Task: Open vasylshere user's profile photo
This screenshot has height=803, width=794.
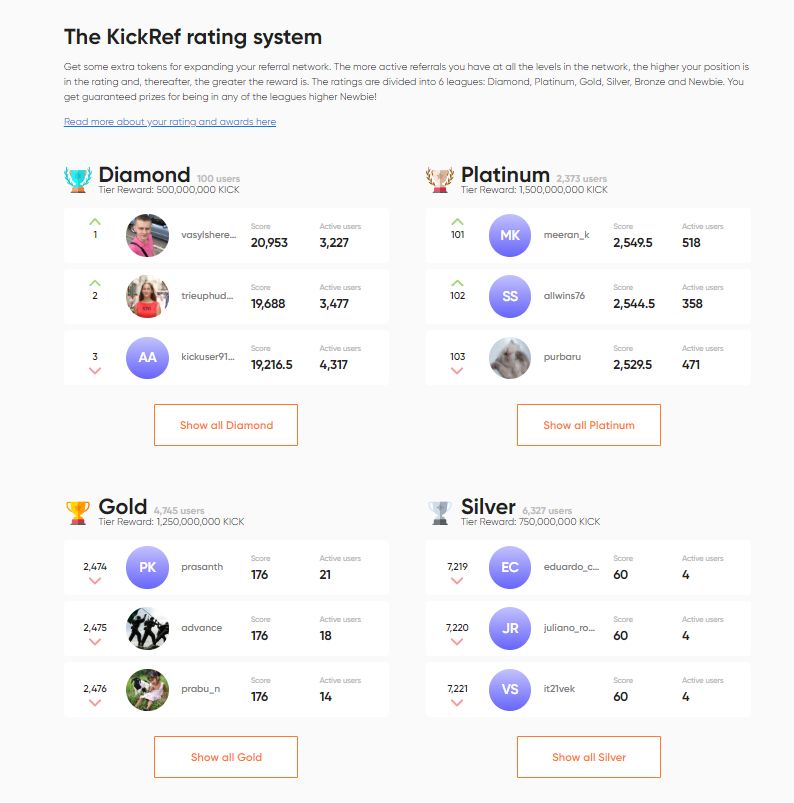Action: (148, 235)
